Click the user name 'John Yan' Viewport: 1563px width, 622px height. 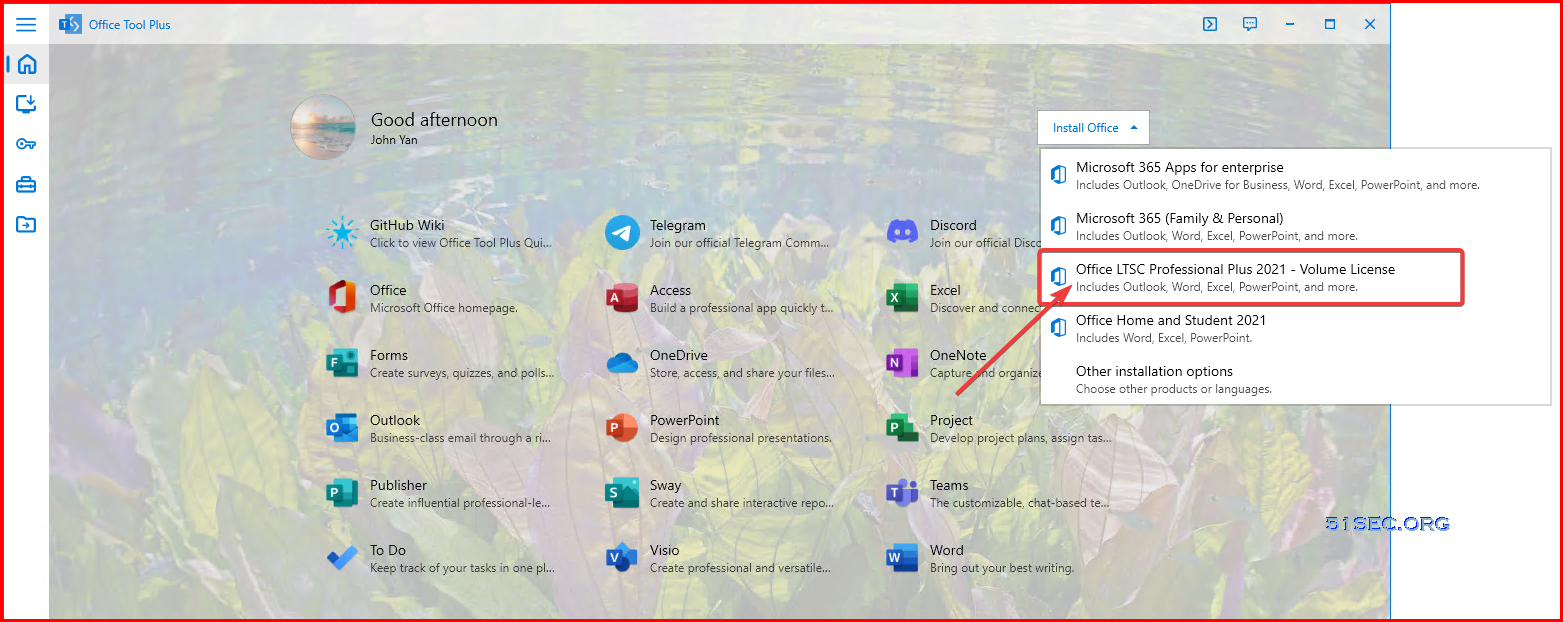pyautogui.click(x=394, y=140)
